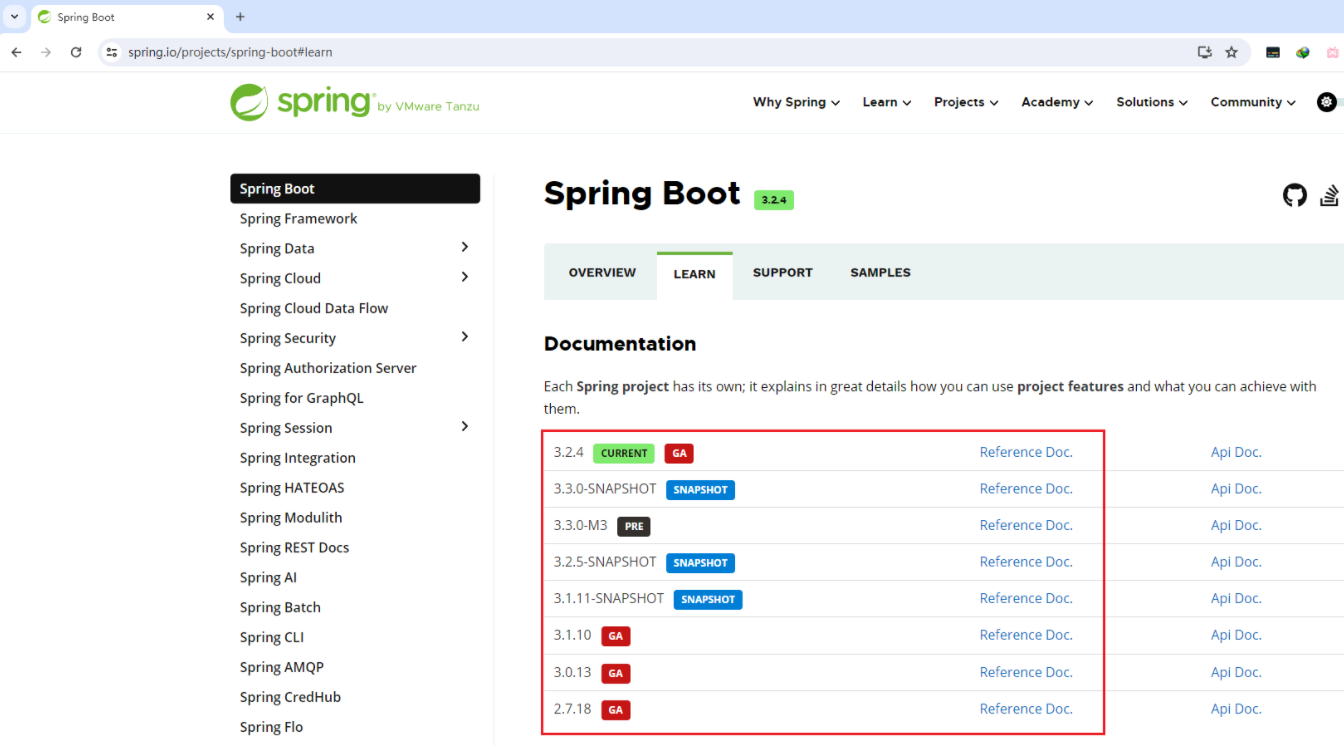
Task: Open Reference Doc for version 3.2.4
Action: pos(1025,452)
